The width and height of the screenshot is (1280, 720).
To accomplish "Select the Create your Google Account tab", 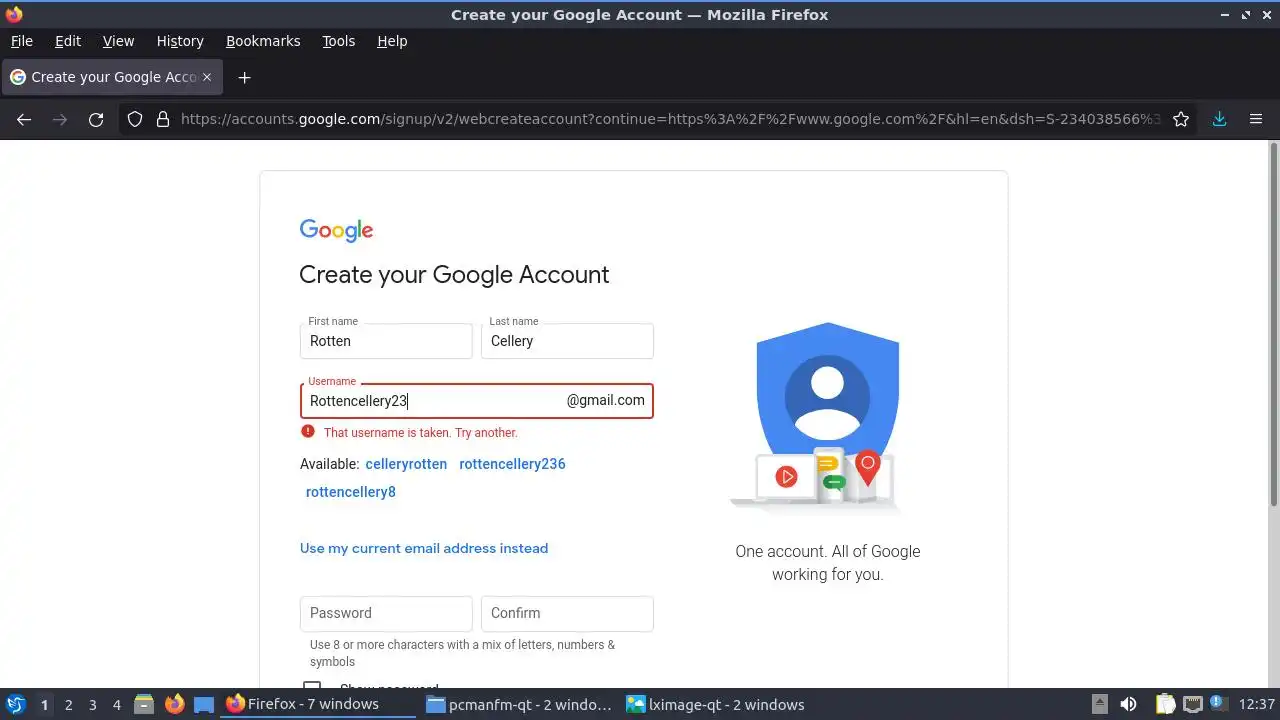I will click(x=112, y=77).
